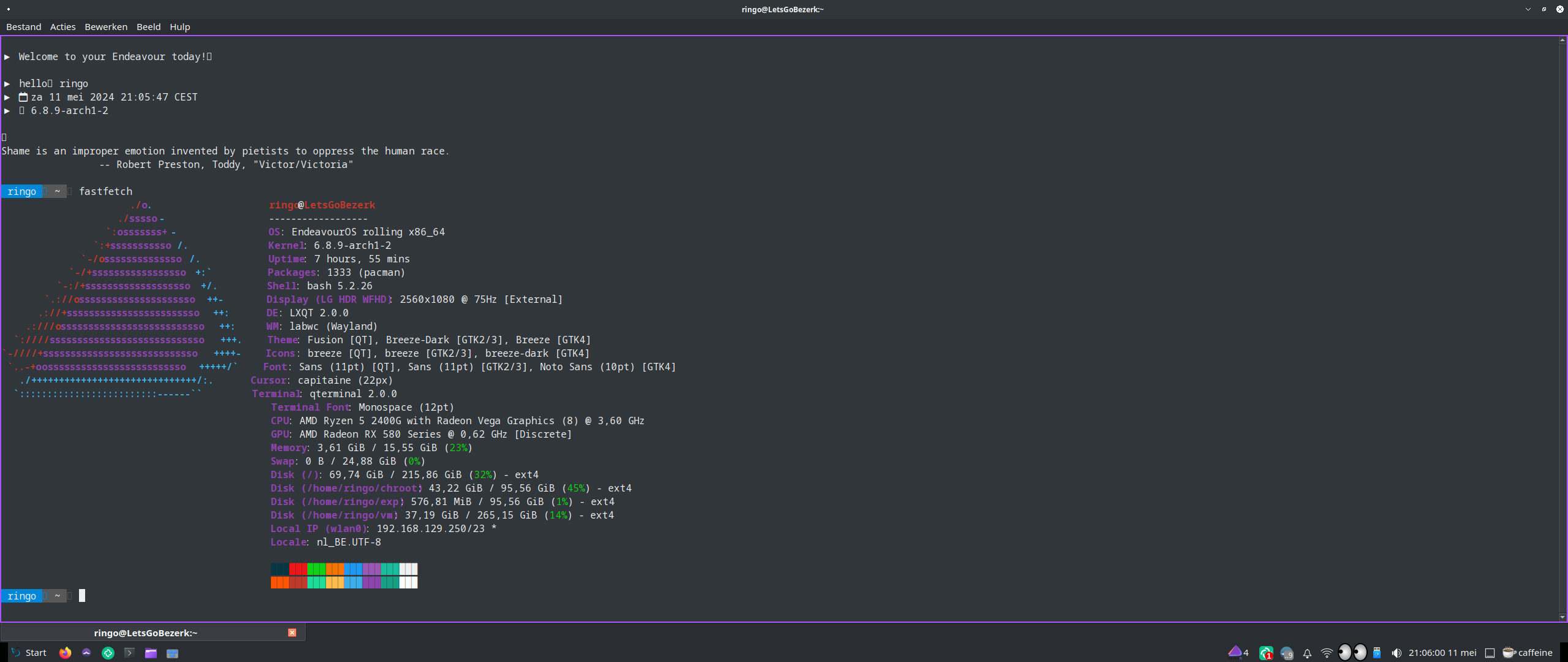This screenshot has height=662, width=1568.
Task: Click the terminal scrollbar down arrow
Action: pyautogui.click(x=1562, y=617)
